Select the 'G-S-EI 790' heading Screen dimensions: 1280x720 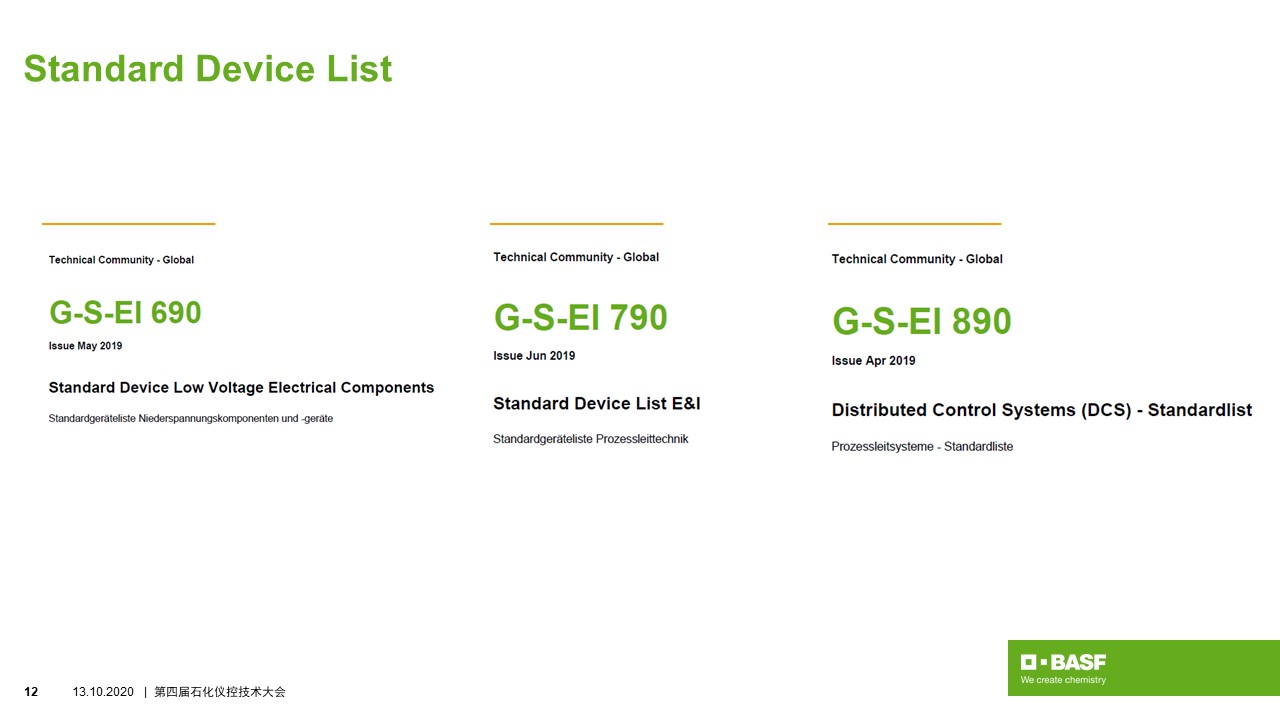(580, 318)
